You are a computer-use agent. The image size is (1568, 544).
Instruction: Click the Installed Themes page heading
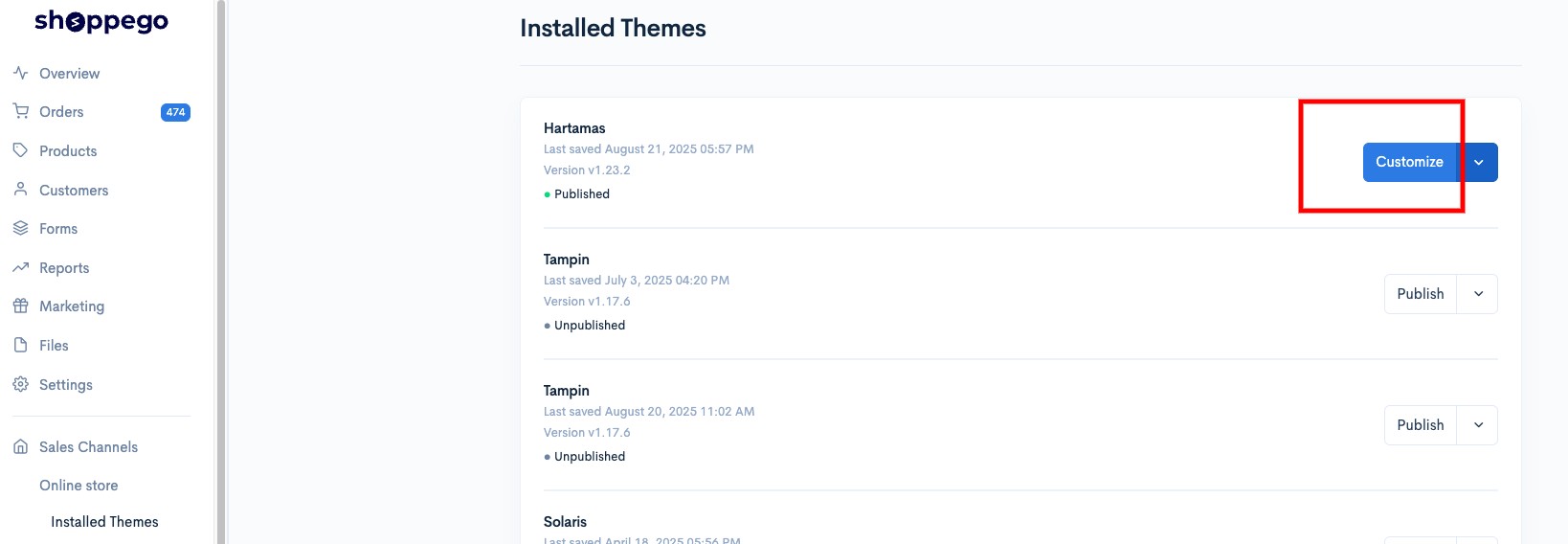[x=613, y=29]
